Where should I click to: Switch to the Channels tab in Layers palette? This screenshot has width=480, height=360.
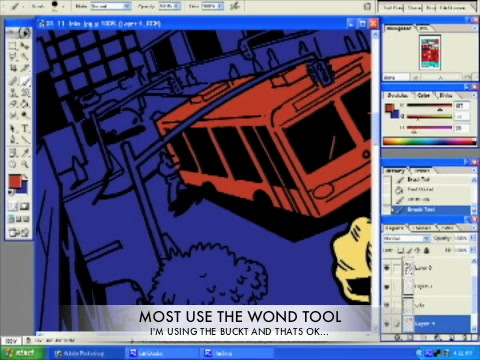point(423,228)
